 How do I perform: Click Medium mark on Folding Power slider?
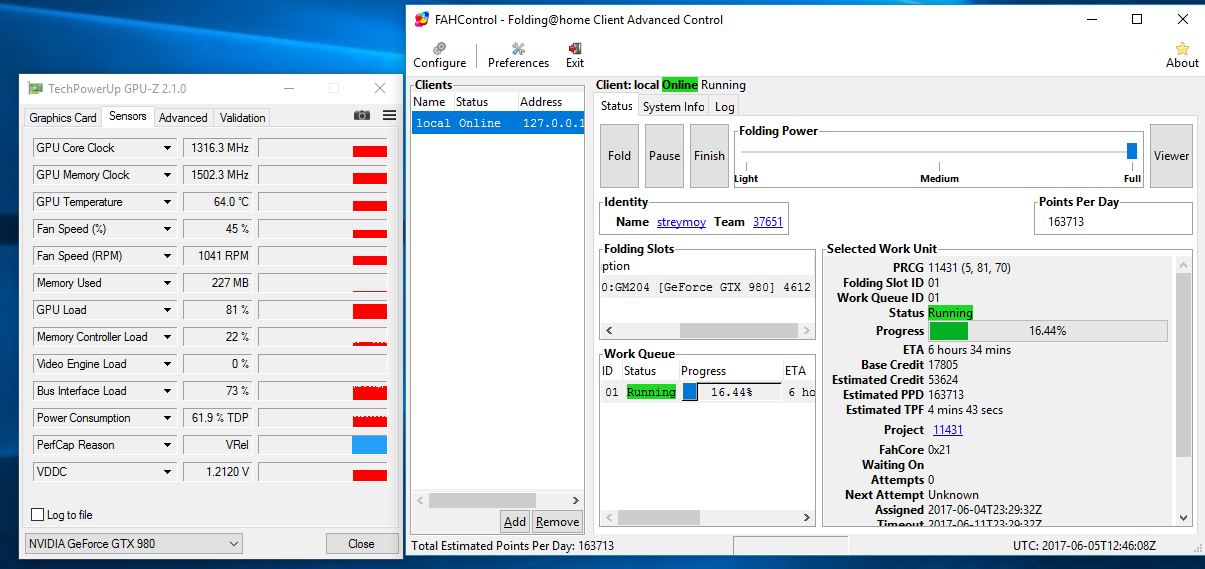(x=939, y=179)
